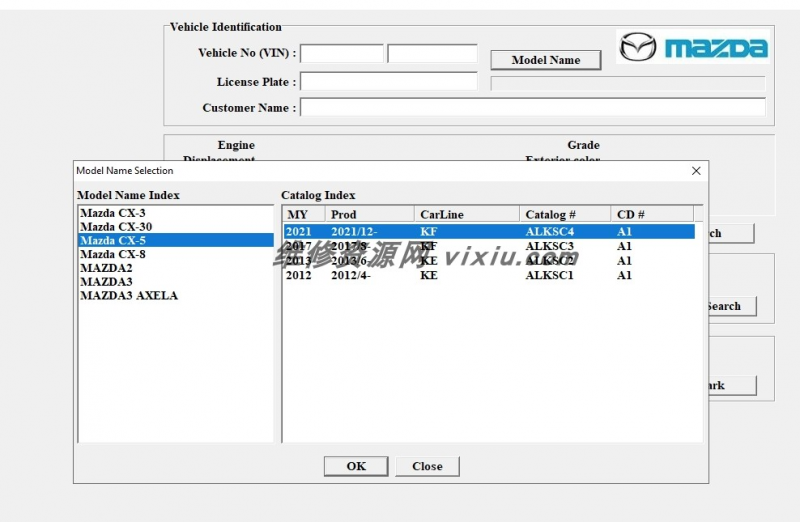Choose Mazda CX-8 from model list
This screenshot has width=800, height=522.
(x=176, y=254)
